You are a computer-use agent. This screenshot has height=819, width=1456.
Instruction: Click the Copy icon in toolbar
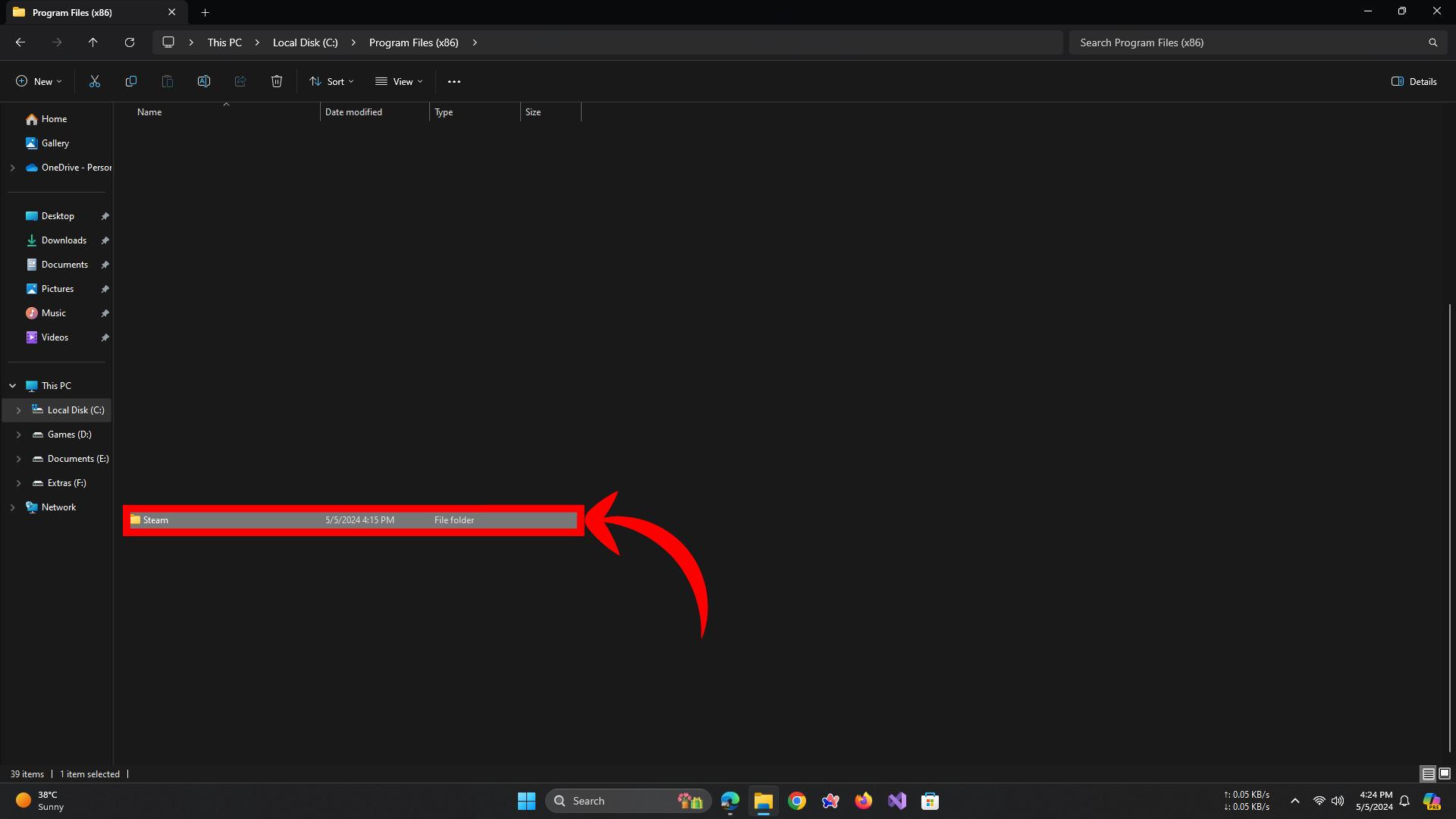coord(131,81)
